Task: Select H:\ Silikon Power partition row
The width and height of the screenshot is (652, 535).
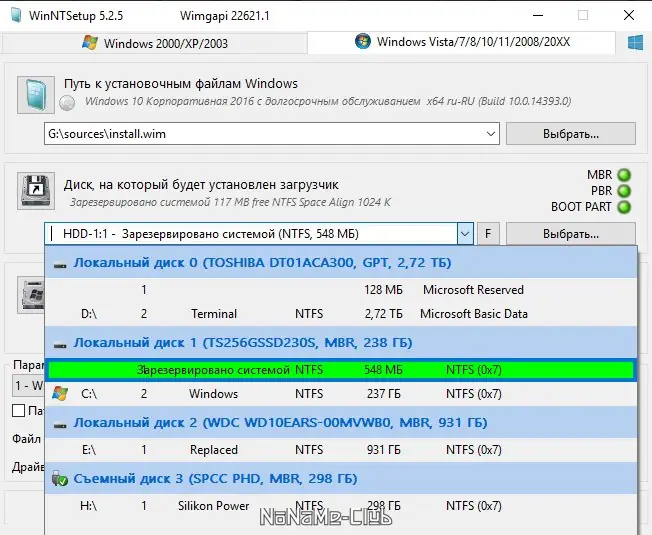Action: pyautogui.click(x=341, y=506)
